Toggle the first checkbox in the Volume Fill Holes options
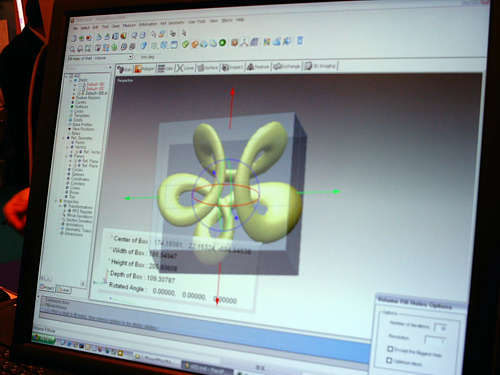The height and width of the screenshot is (375, 500). click(x=390, y=349)
